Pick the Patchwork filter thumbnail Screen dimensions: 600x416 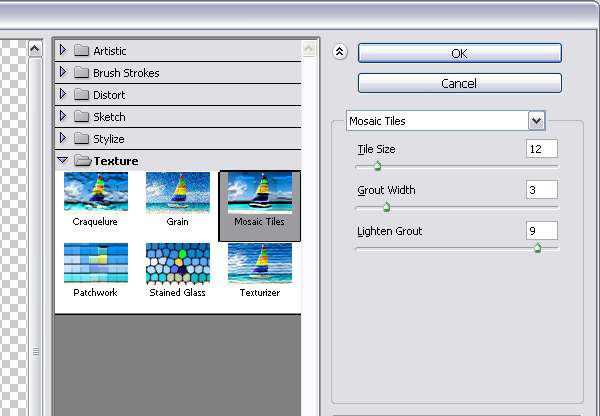96,263
